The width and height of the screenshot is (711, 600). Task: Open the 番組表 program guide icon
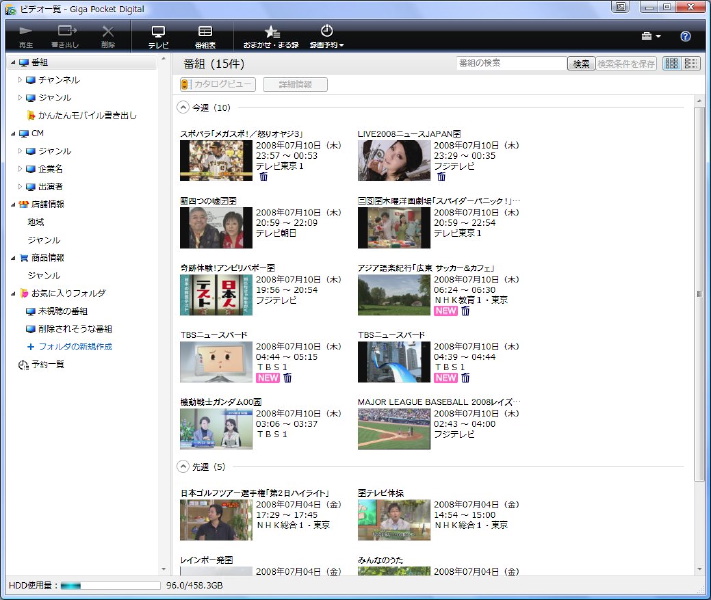coord(205,36)
